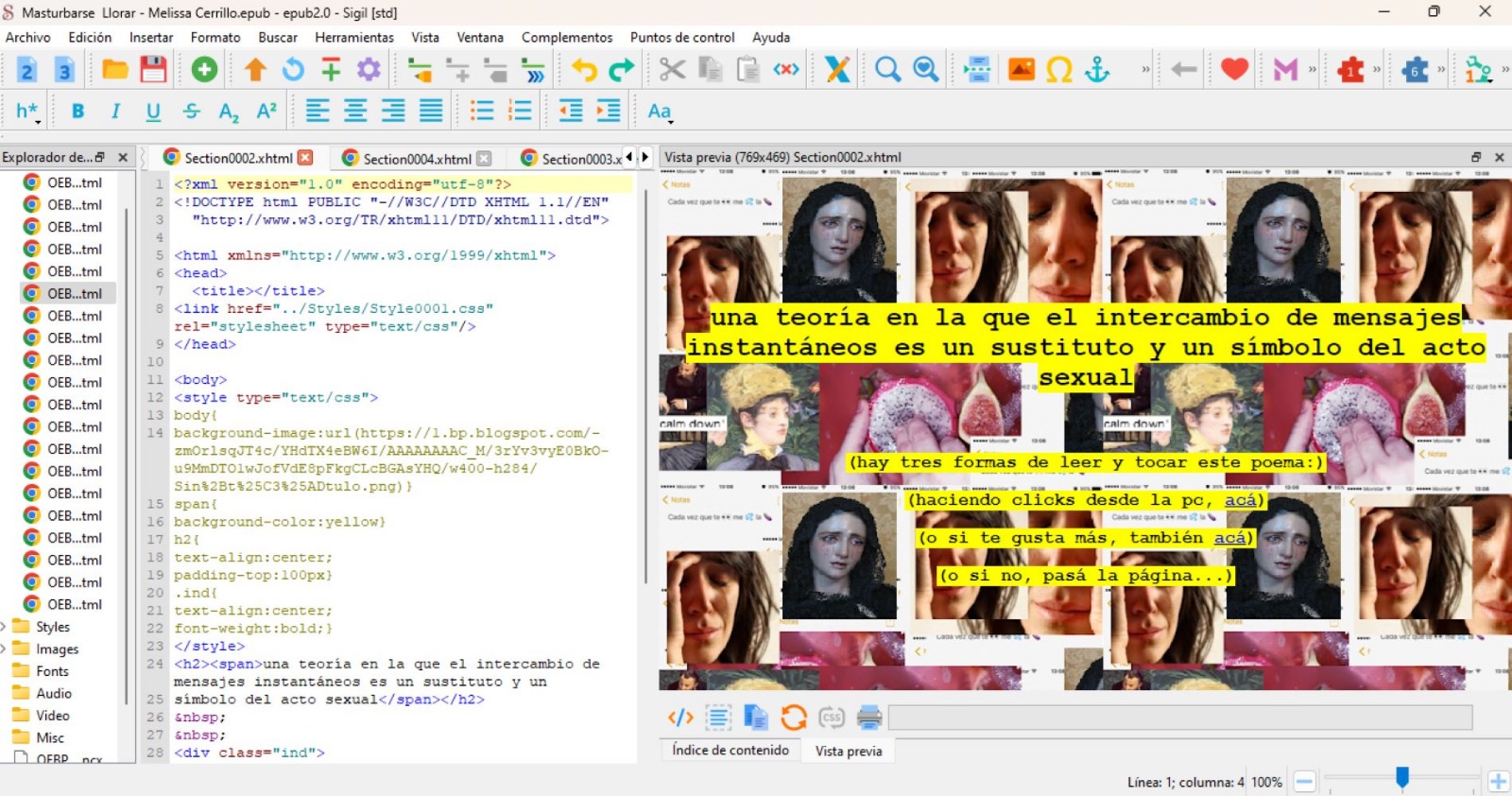Open the Herramientas menu

point(354,37)
